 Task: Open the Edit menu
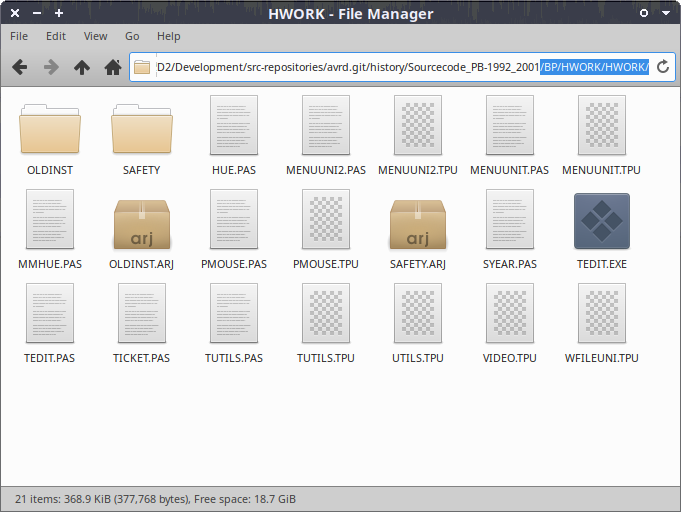(x=55, y=36)
